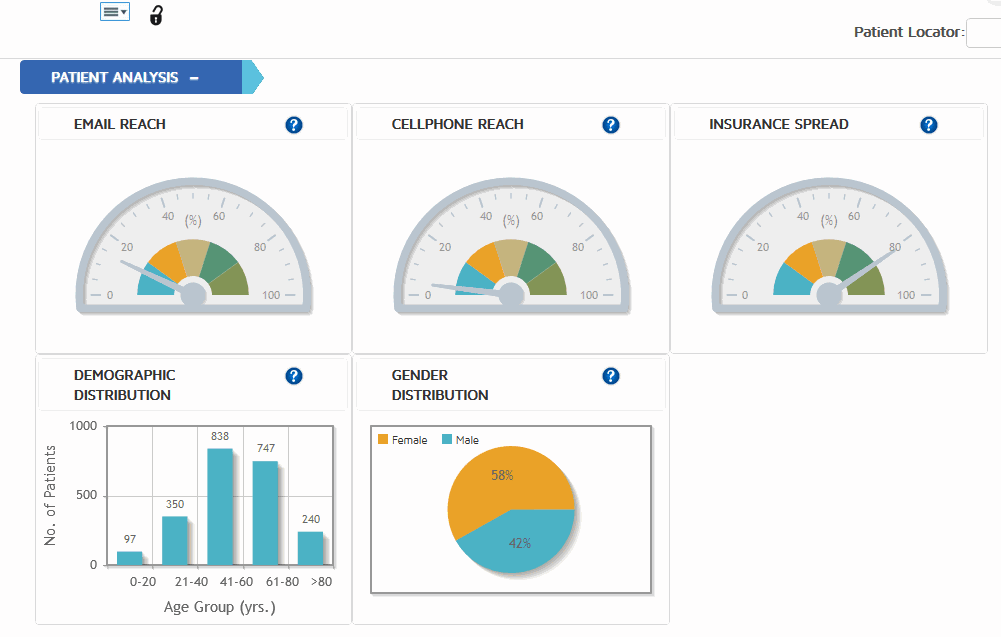Image resolution: width=1001 pixels, height=637 pixels.
Task: Open Demographic Distribution help icon
Action: pos(293,376)
